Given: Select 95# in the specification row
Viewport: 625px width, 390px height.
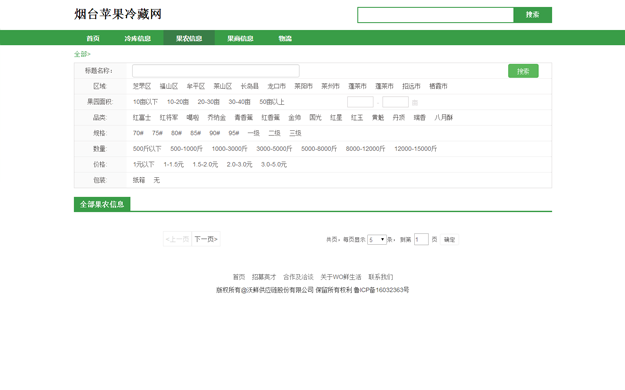Looking at the screenshot, I should [234, 133].
